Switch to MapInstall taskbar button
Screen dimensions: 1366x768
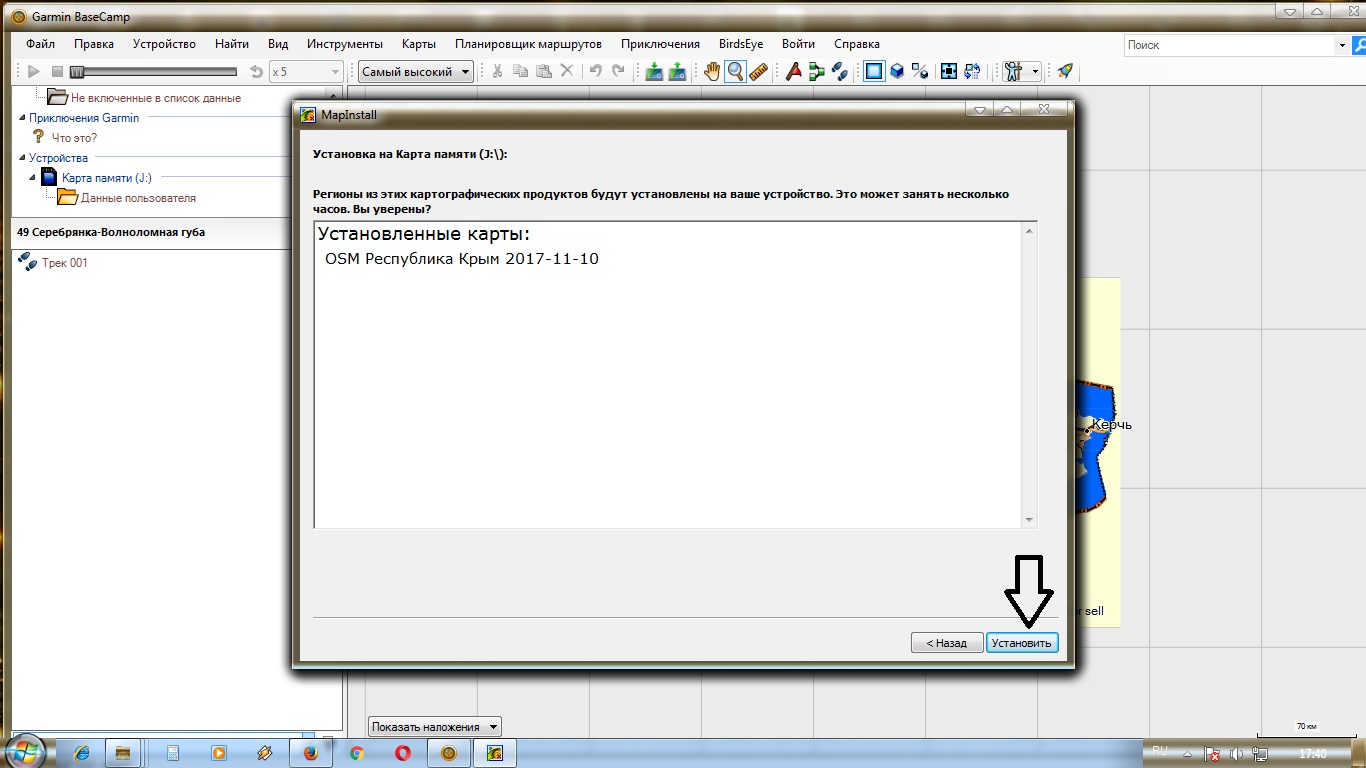coord(495,753)
